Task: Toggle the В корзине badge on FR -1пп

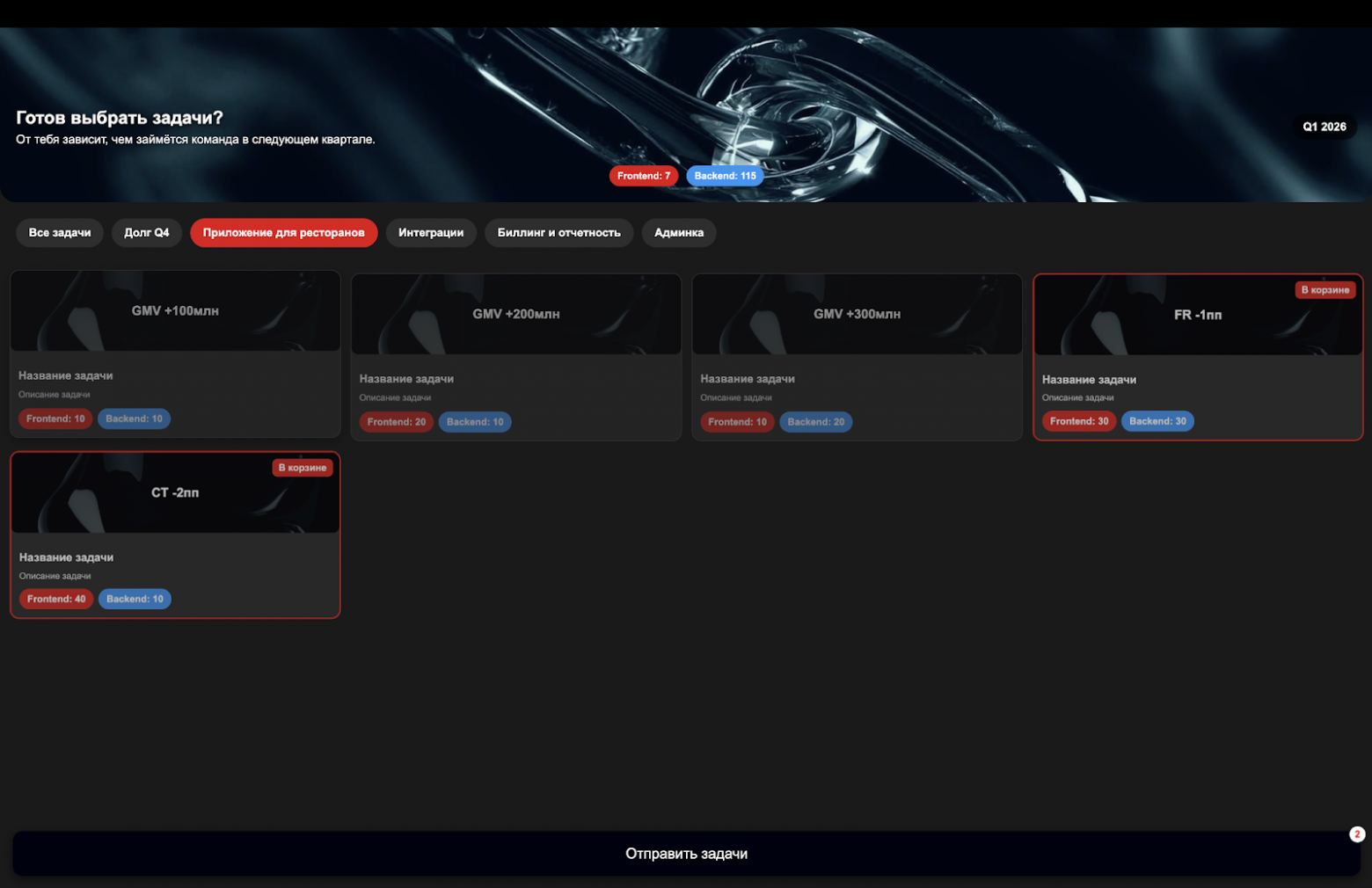Action: [1325, 290]
